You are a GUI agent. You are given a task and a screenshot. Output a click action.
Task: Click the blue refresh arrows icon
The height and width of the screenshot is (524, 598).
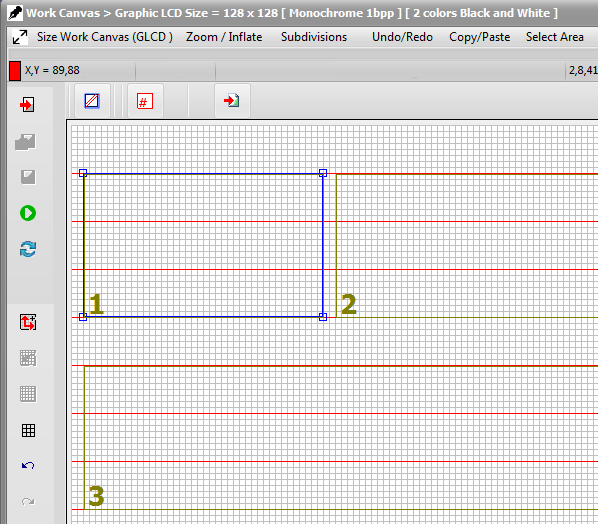(28, 249)
